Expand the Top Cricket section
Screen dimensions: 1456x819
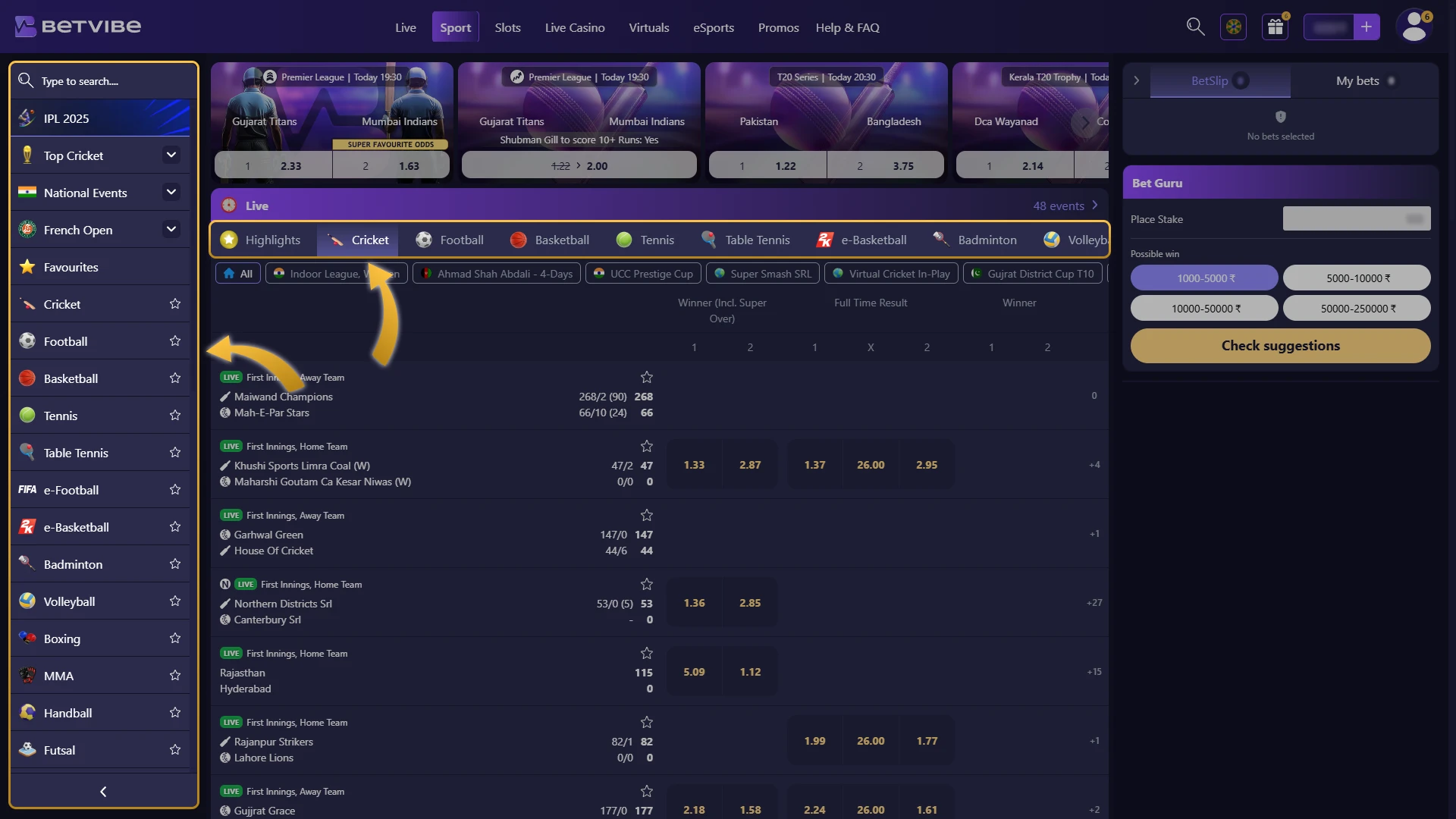171,155
